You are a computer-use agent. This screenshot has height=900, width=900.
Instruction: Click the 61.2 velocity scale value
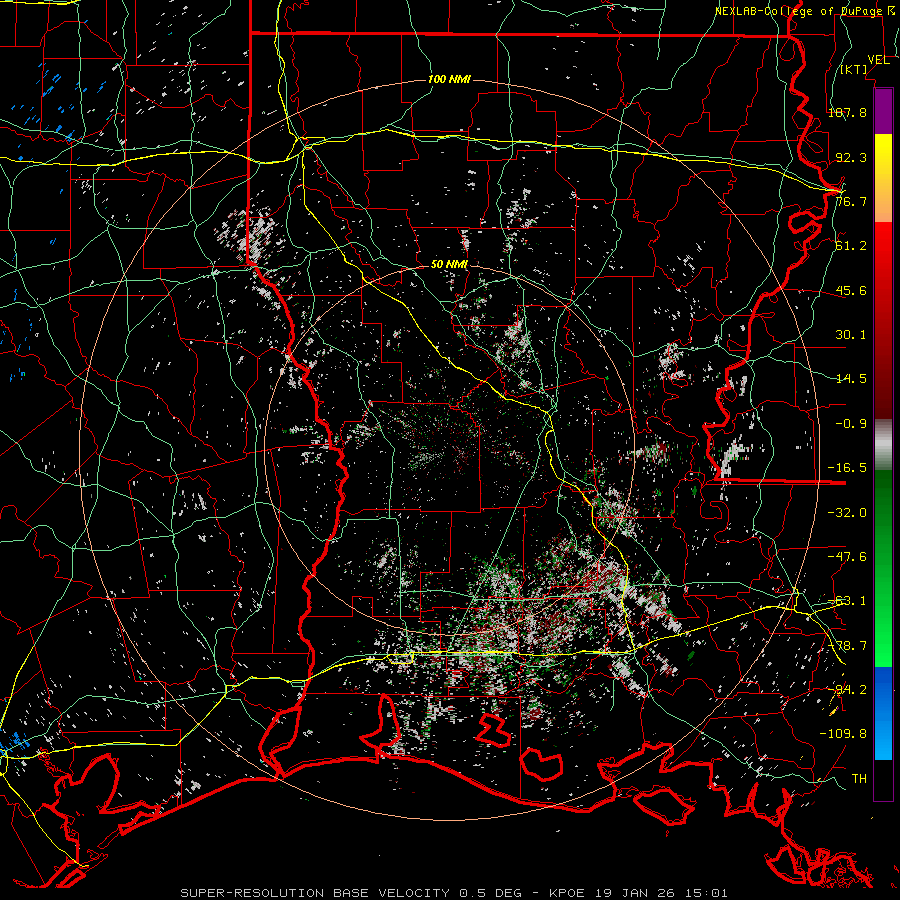(x=851, y=246)
